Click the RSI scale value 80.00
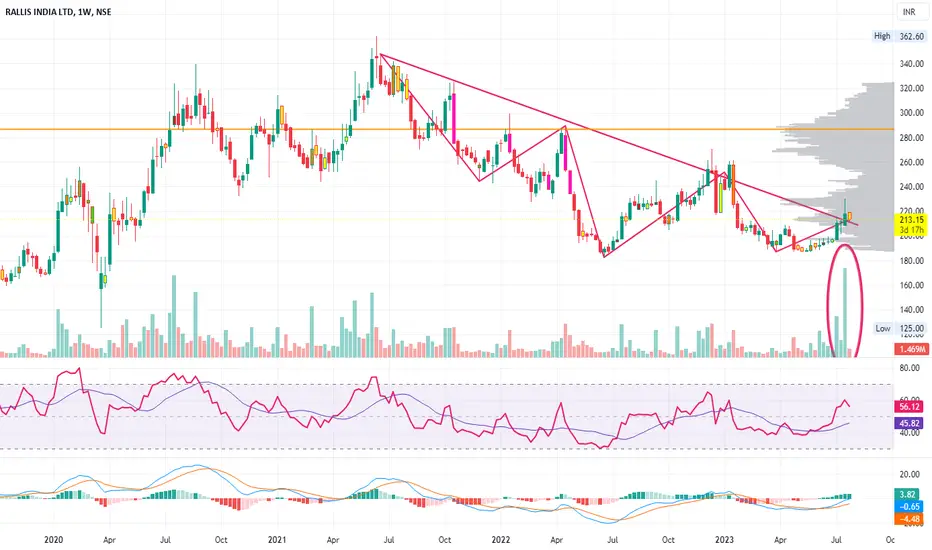Image resolution: width=932 pixels, height=550 pixels. [x=910, y=368]
